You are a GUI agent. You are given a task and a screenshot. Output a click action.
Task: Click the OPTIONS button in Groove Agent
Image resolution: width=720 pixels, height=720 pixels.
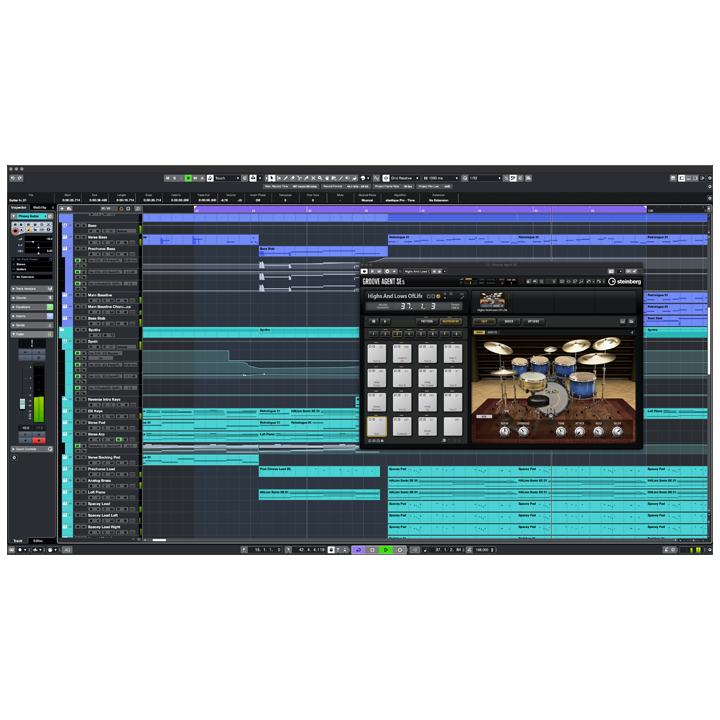coord(534,321)
